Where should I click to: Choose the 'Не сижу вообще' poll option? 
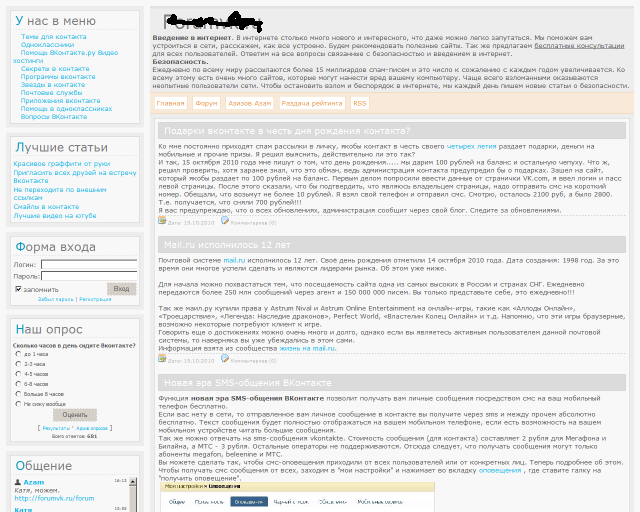20,403
